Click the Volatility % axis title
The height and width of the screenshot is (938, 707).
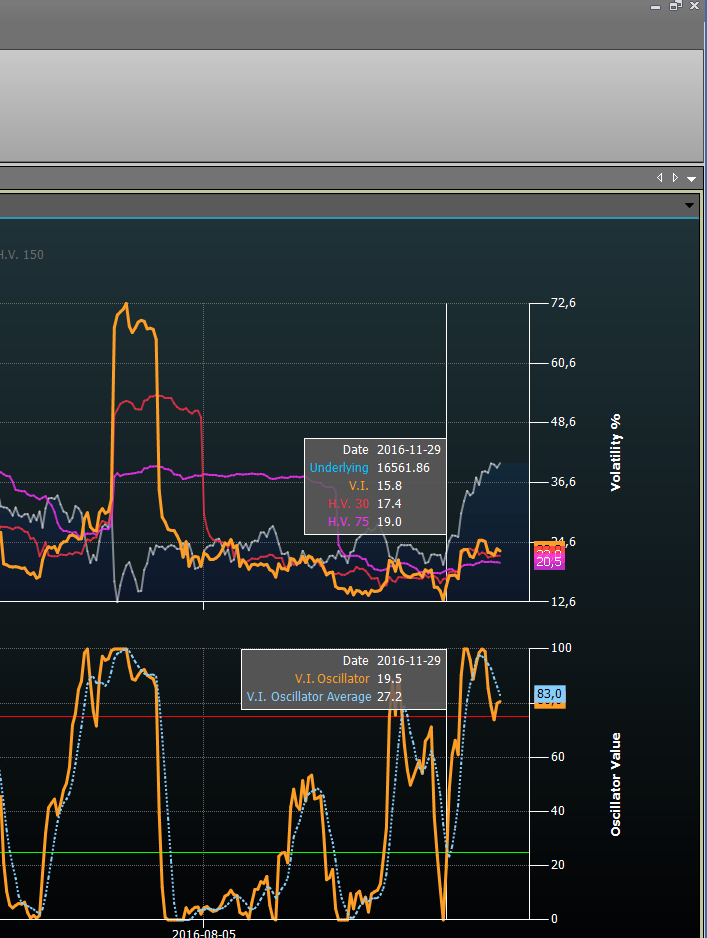[615, 453]
